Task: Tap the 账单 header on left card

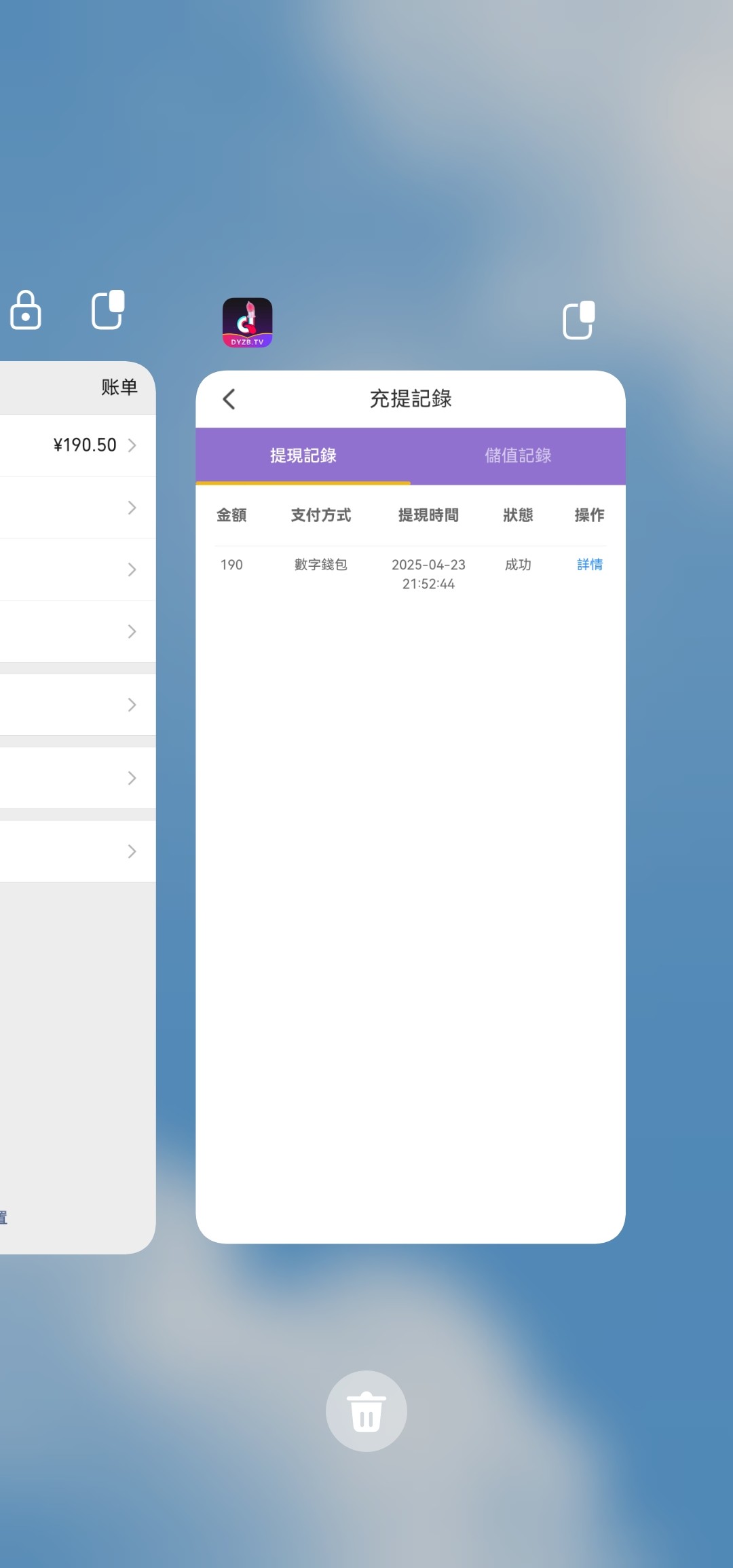Action: coord(119,387)
